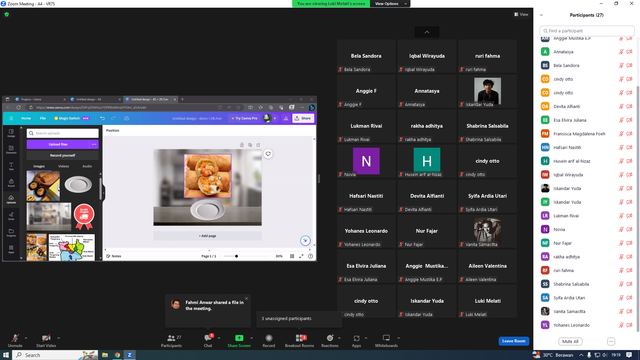The width and height of the screenshot is (640, 360).
Task: Click the Canva zoom slider handle
Action: (x=236, y=256)
